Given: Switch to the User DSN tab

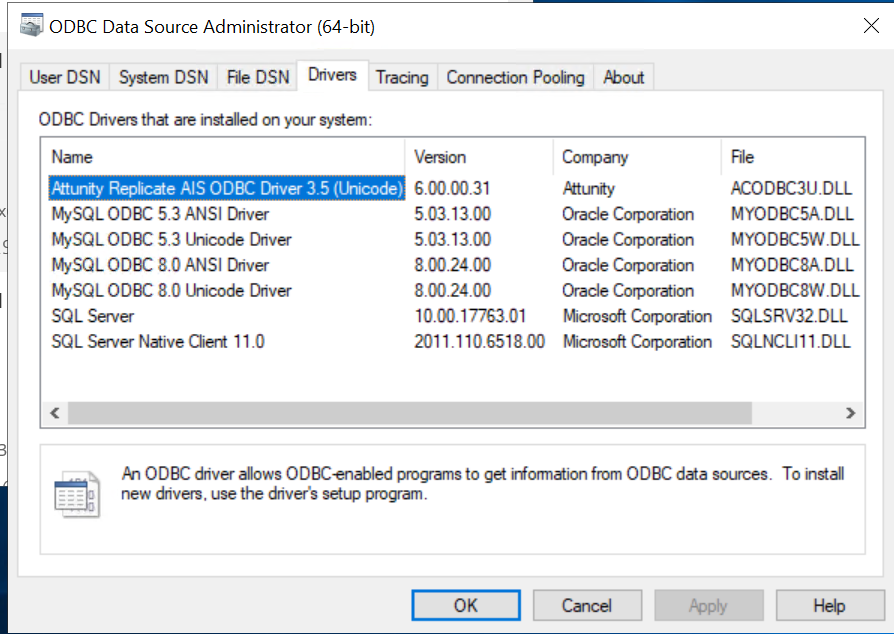Looking at the screenshot, I should click(x=65, y=77).
